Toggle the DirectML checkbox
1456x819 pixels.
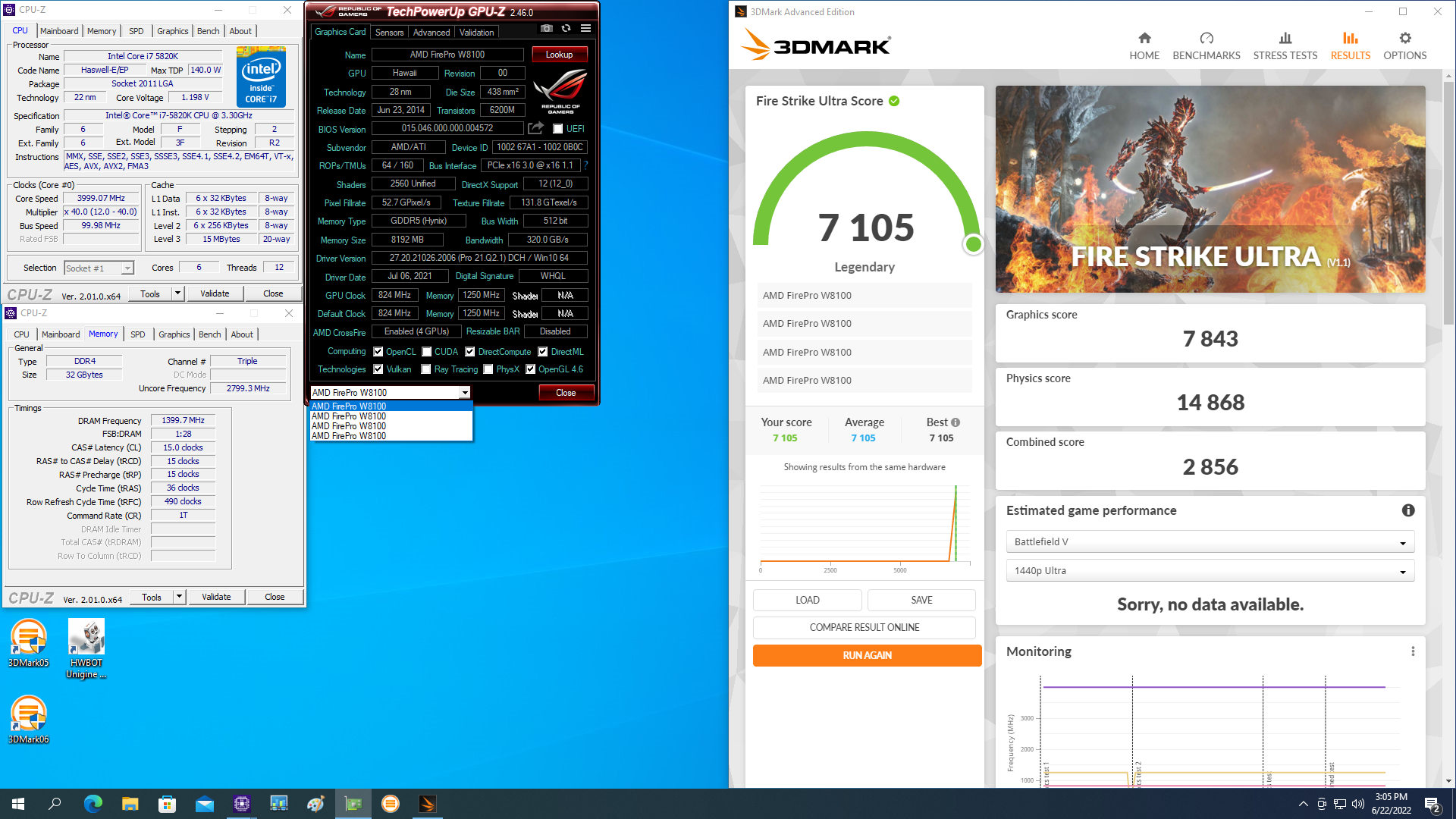[543, 352]
